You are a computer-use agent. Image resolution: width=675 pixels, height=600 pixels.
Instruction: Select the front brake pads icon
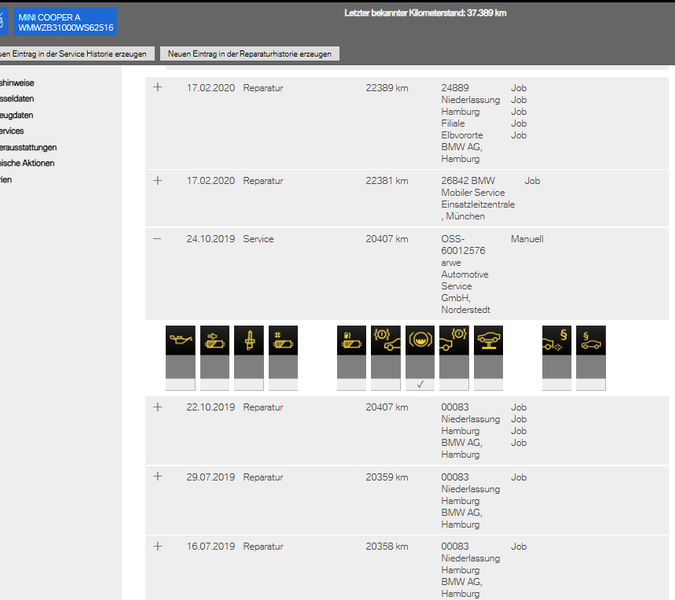[386, 340]
